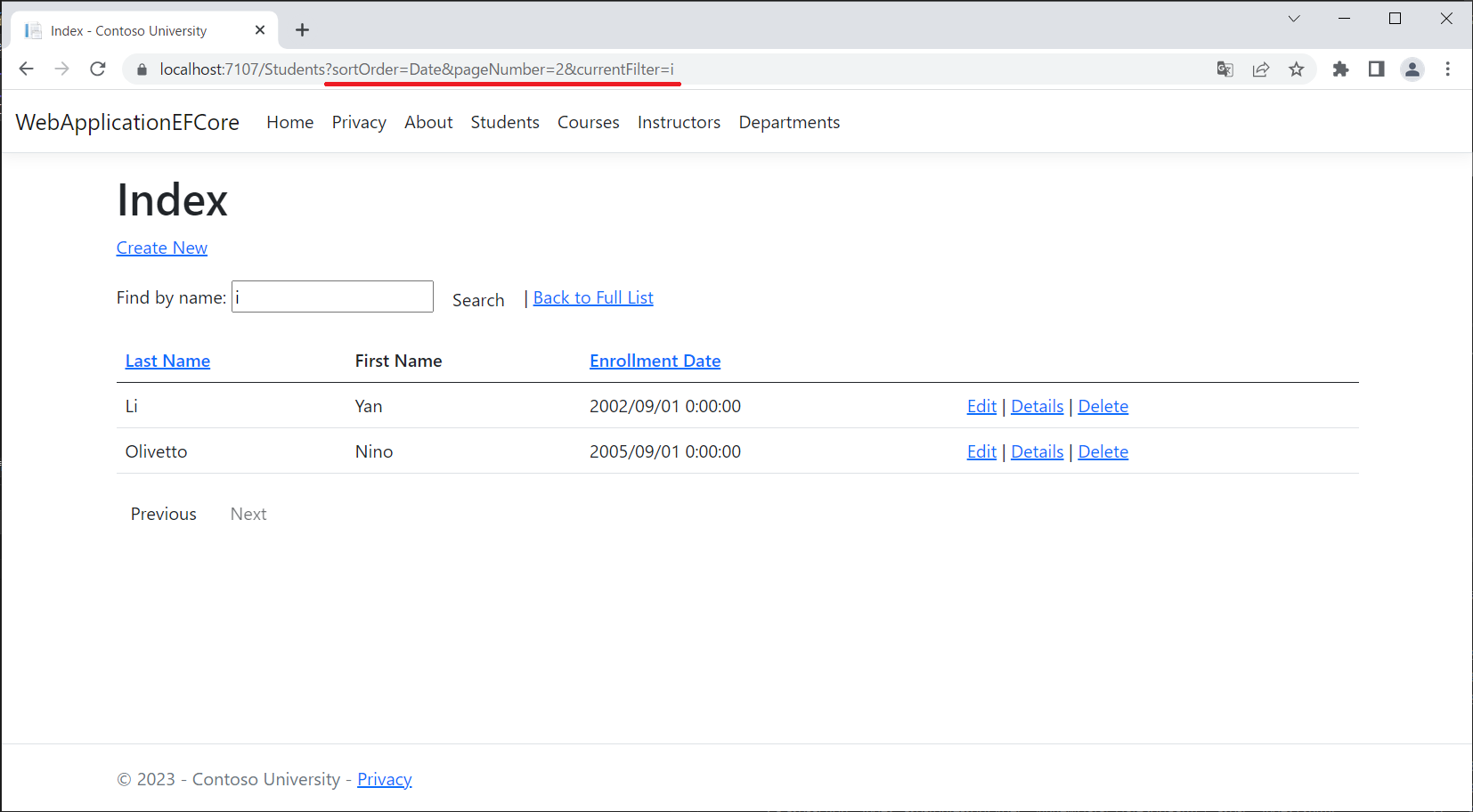Sort by Enrollment Date column header
The image size is (1473, 812).
pyautogui.click(x=655, y=361)
